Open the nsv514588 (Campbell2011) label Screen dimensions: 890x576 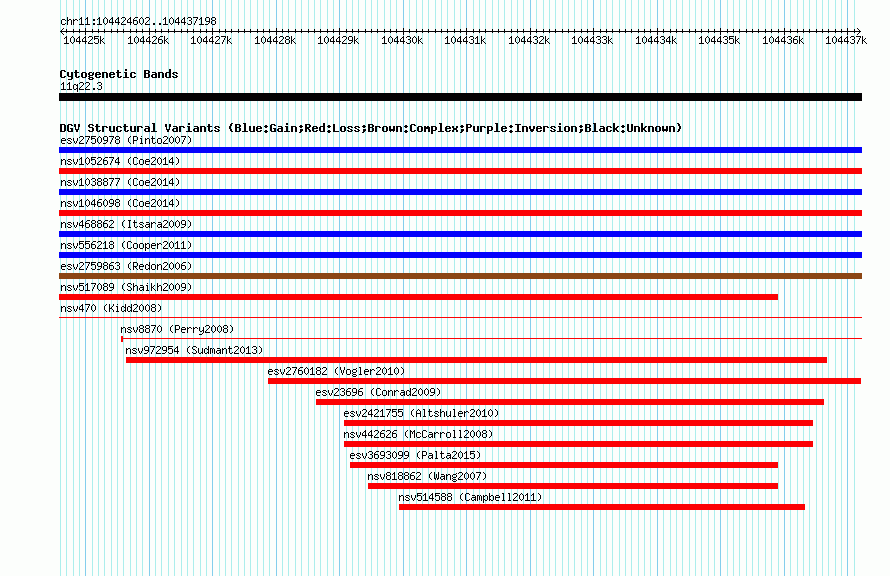(x=470, y=497)
